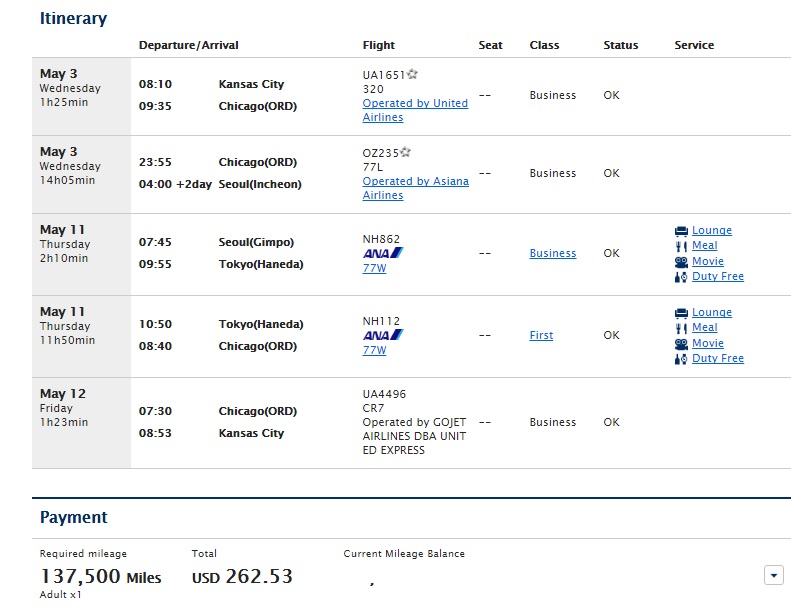The width and height of the screenshot is (791, 611).
Task: Open the First class link for NH112
Action: [x=541, y=336]
